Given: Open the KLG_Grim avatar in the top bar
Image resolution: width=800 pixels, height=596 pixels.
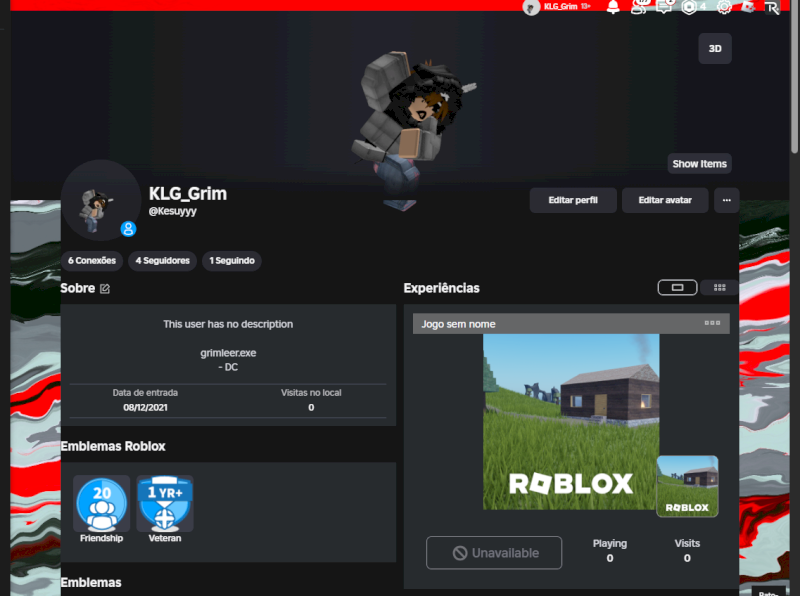Looking at the screenshot, I should [x=531, y=7].
